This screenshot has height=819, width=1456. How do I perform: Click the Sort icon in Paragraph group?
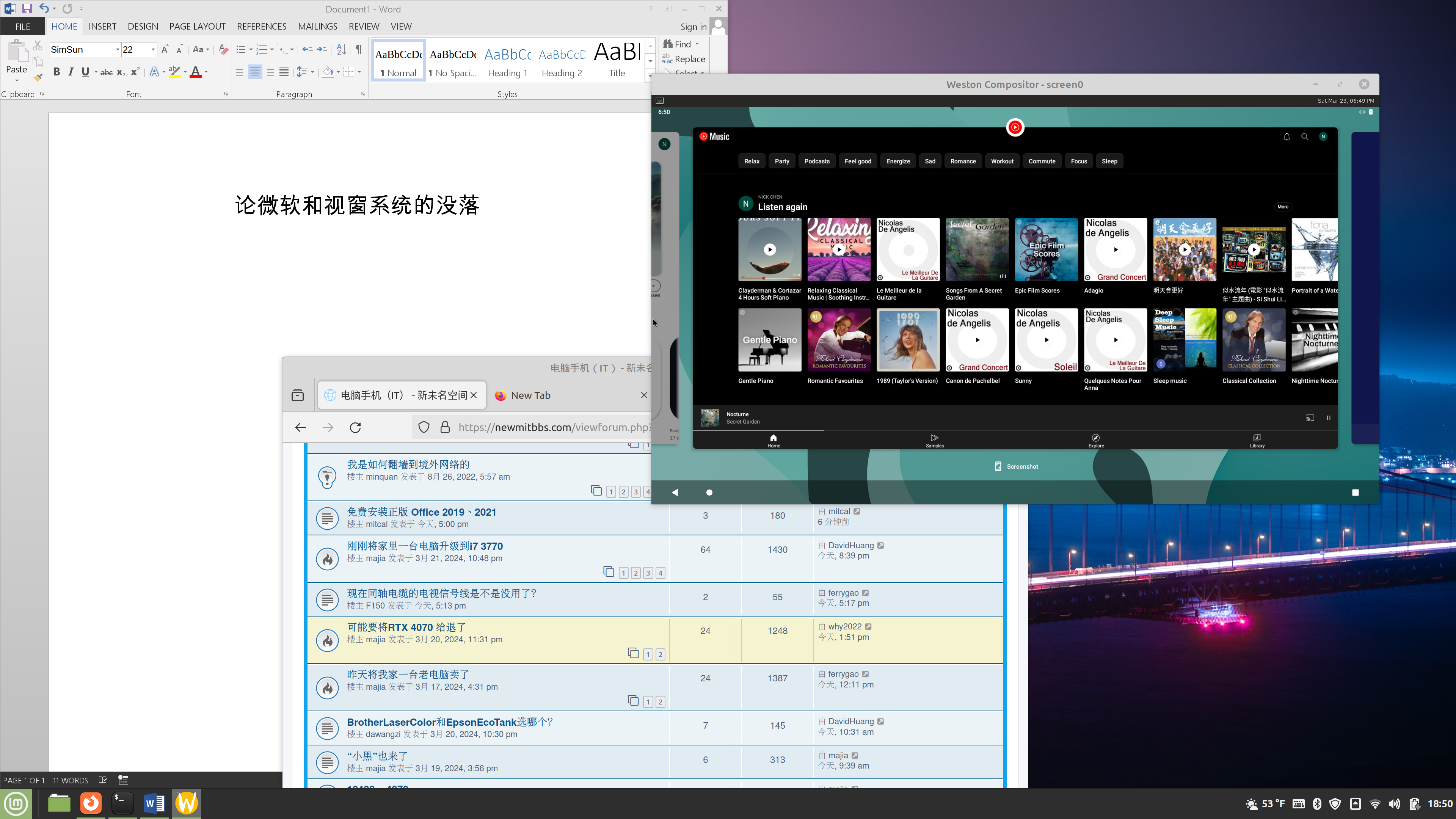[x=341, y=50]
